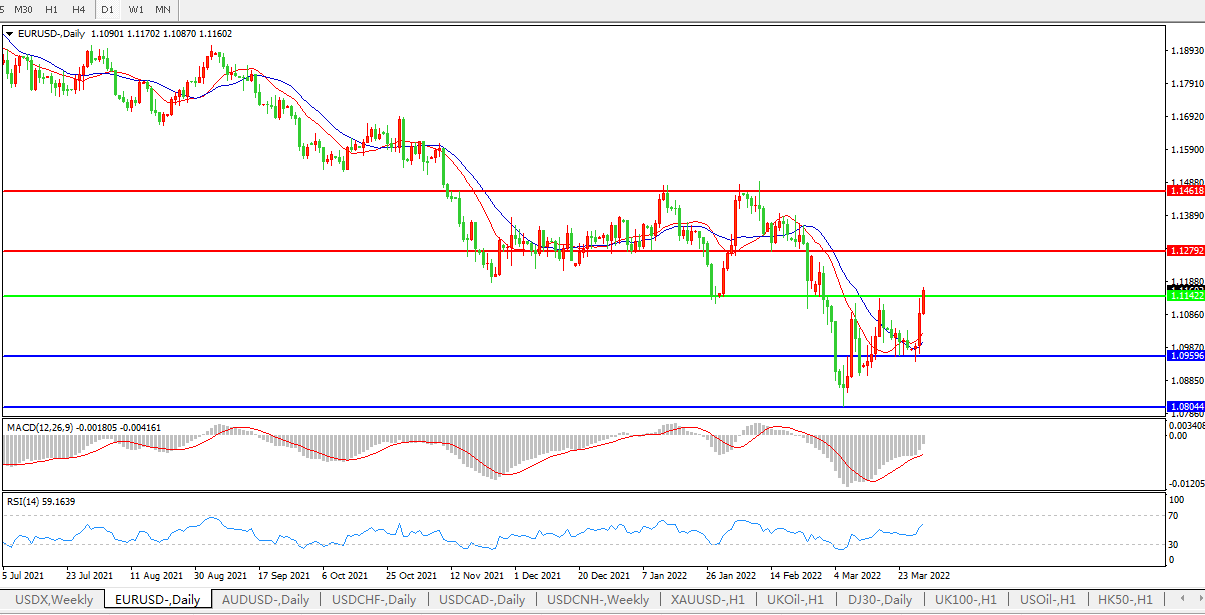Open the DJ30-,Daily chart tab
The image size is (1205, 615).
(x=880, y=600)
